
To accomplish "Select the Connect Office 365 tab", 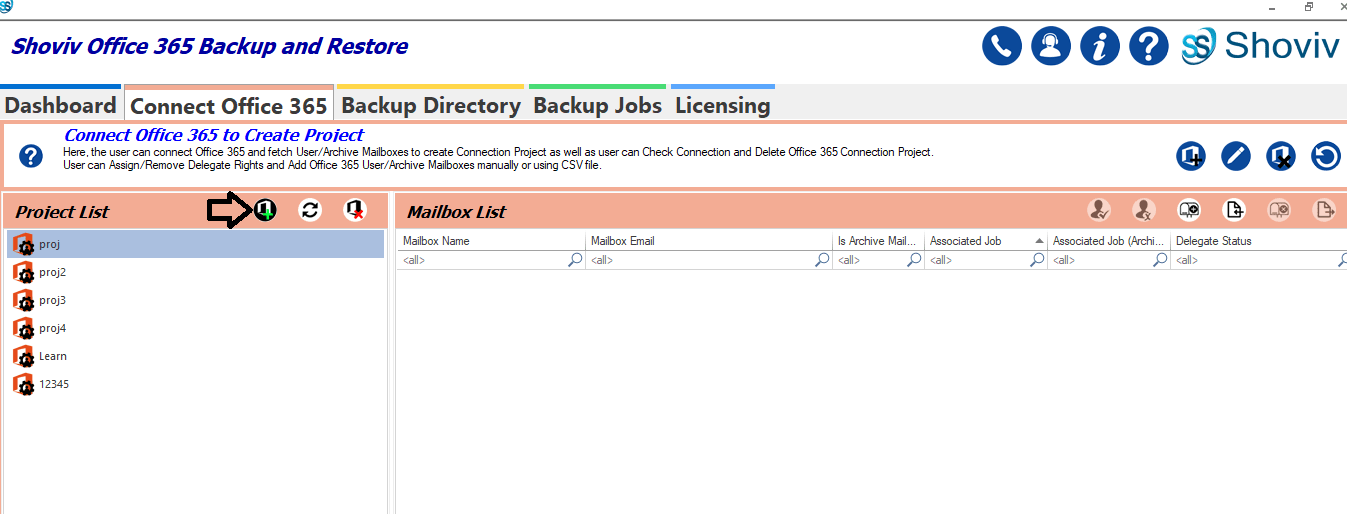I will click(x=229, y=105).
